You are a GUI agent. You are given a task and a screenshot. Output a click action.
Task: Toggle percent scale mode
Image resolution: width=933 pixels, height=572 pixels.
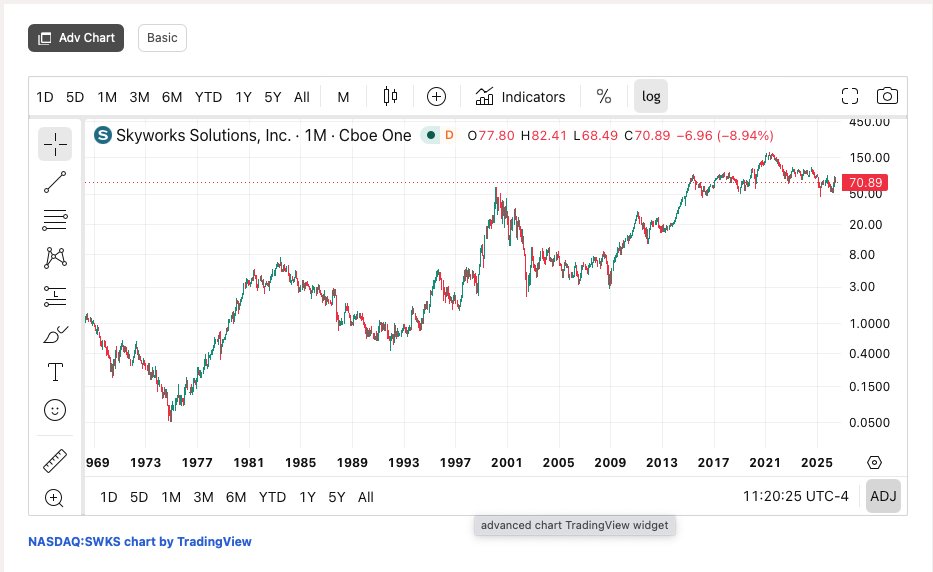604,96
